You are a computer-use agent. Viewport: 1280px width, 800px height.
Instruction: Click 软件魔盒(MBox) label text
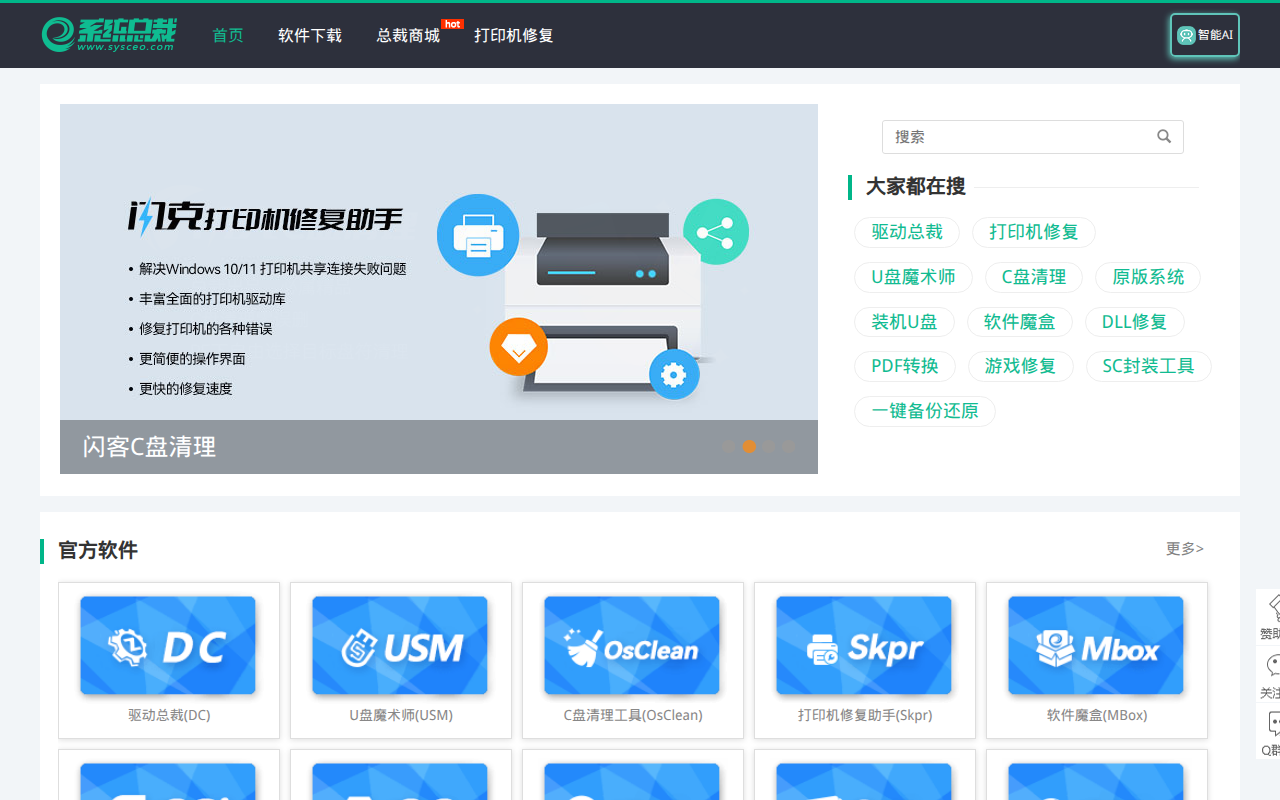(x=1097, y=715)
